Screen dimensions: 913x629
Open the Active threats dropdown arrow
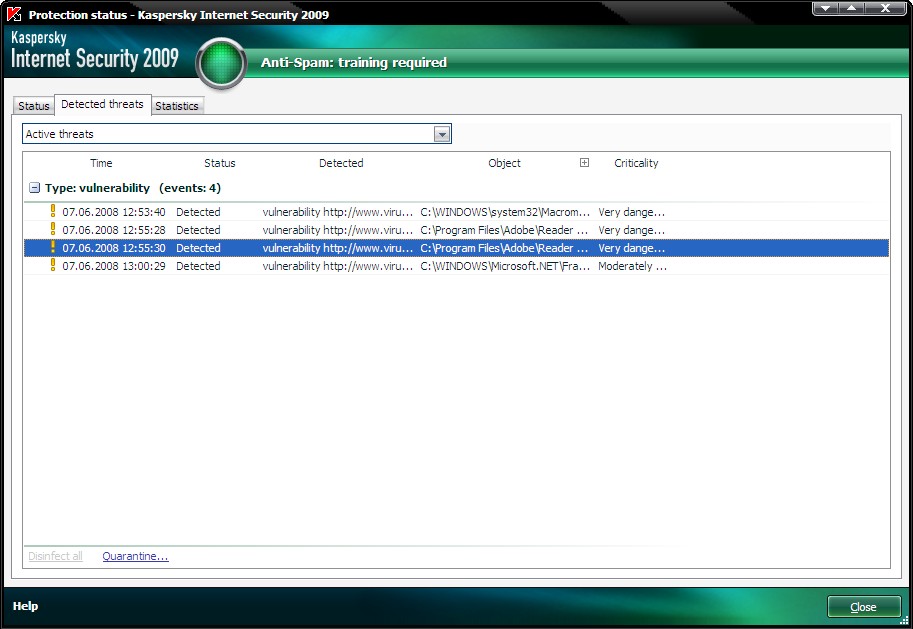click(x=442, y=134)
